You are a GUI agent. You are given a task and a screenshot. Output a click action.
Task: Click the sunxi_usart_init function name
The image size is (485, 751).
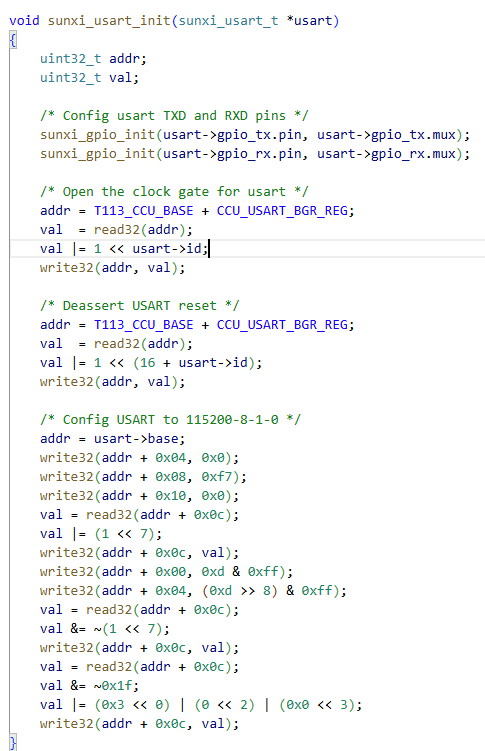point(109,21)
